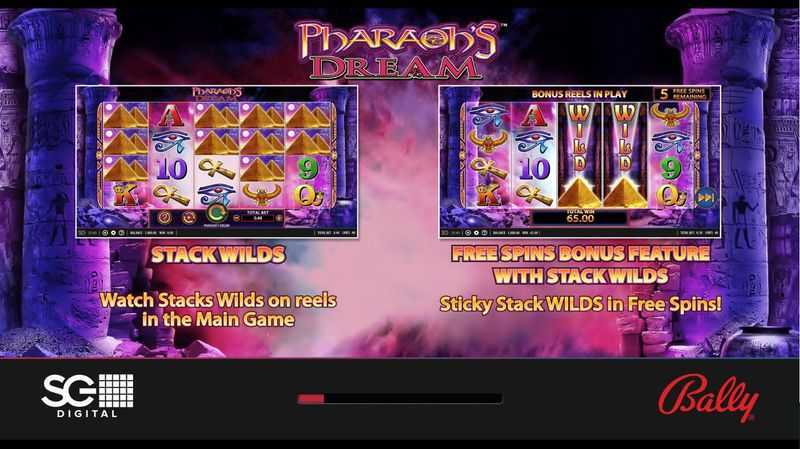Click the SG Digital logo
The width and height of the screenshot is (800, 449).
(87, 395)
